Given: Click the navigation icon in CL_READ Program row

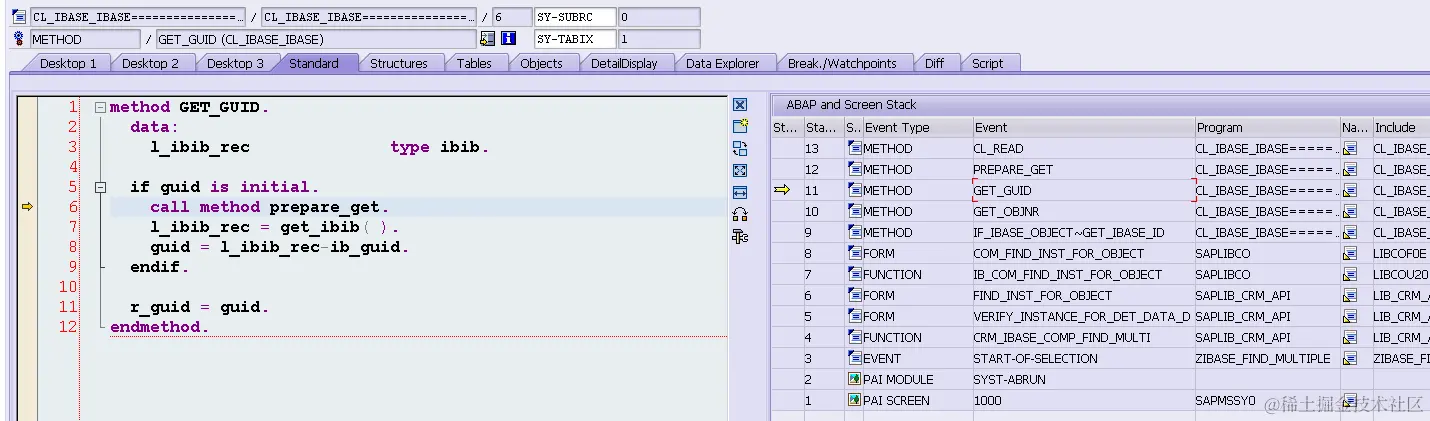Looking at the screenshot, I should click(1350, 148).
